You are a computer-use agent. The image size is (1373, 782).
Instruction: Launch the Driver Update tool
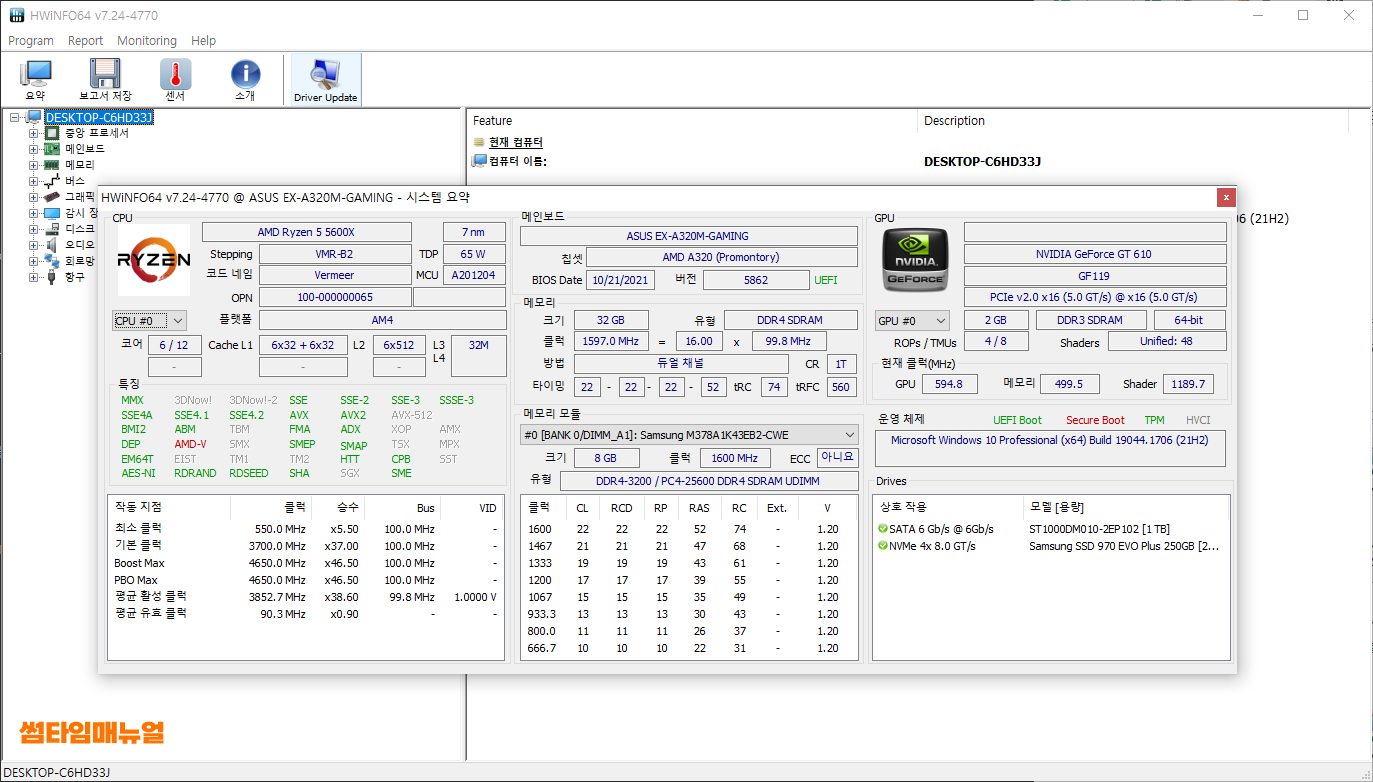click(x=325, y=79)
